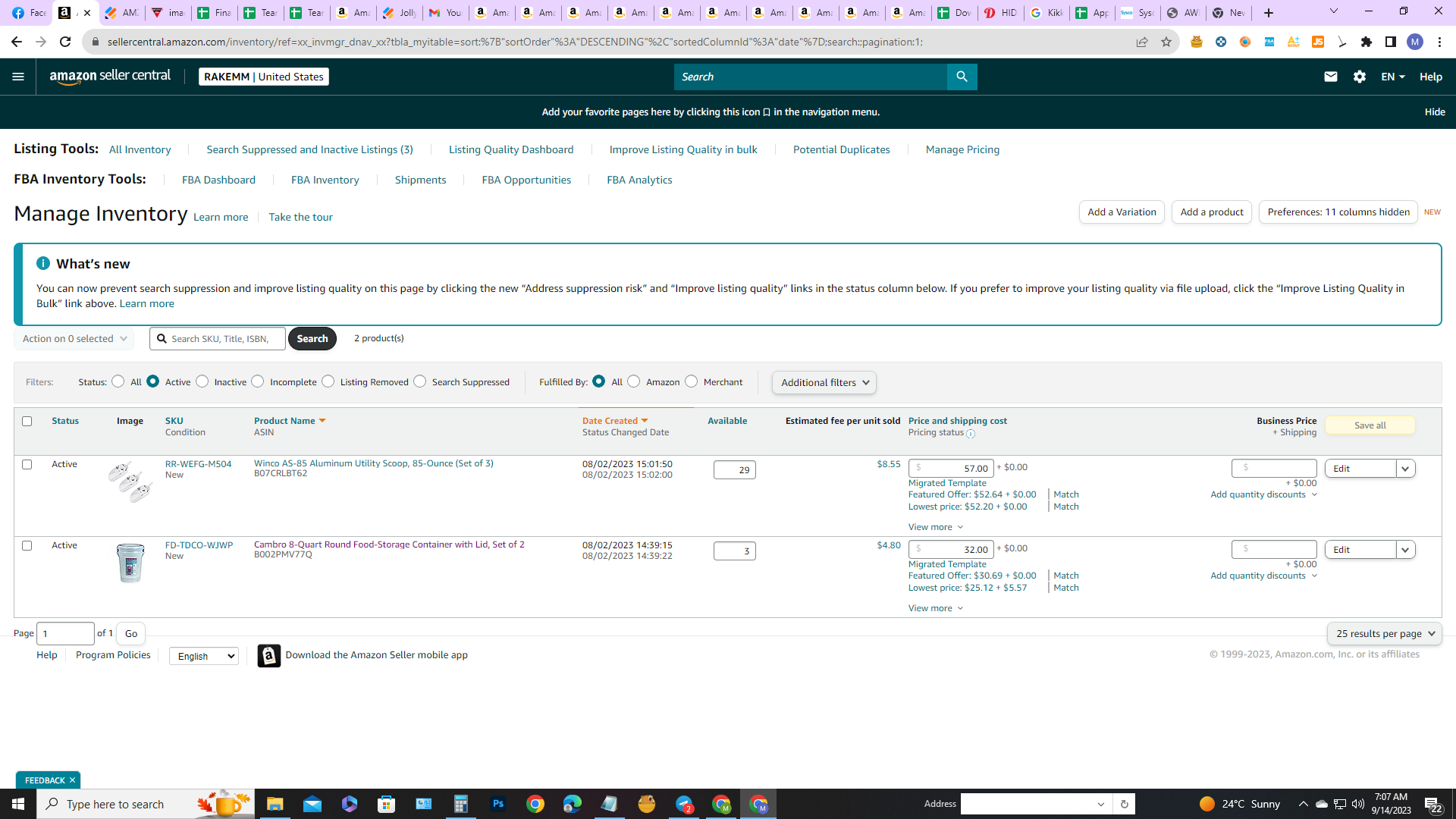Viewport: 1456px width, 819px height.
Task: Click the magnifier search button in header
Action: click(962, 77)
